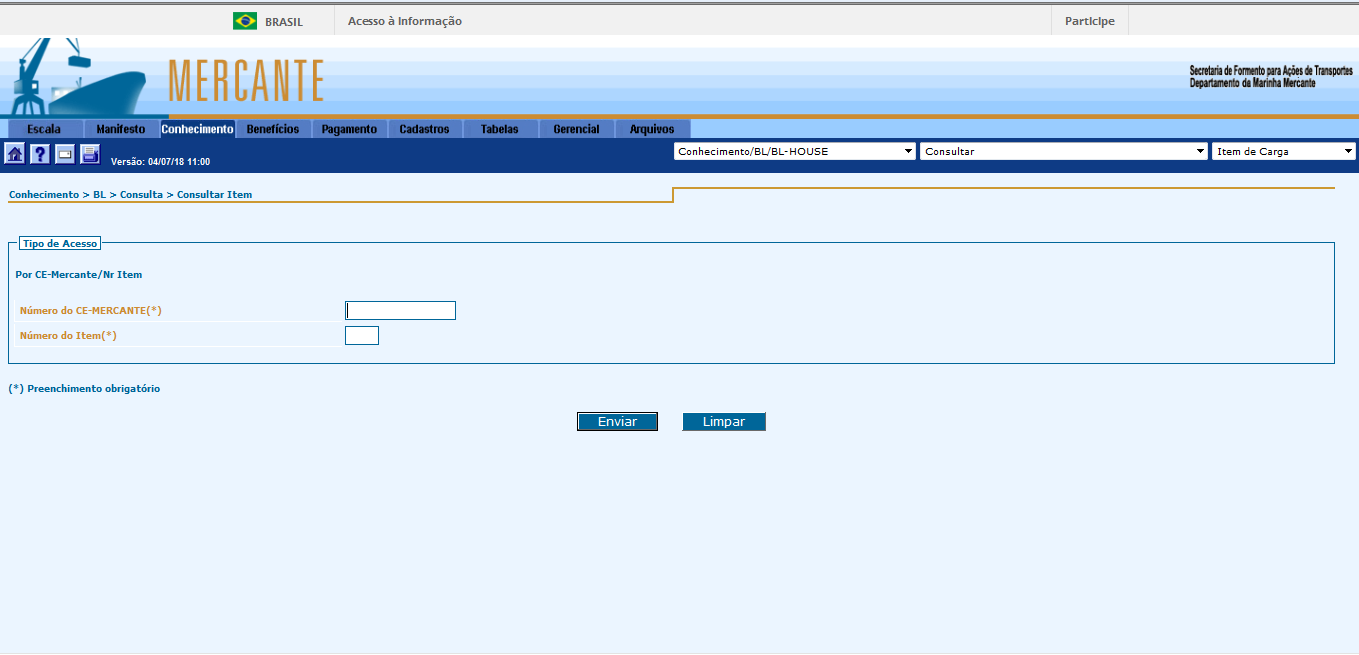Click the Preenchimento obrigatório note
This screenshot has width=1359, height=655.
[84, 389]
